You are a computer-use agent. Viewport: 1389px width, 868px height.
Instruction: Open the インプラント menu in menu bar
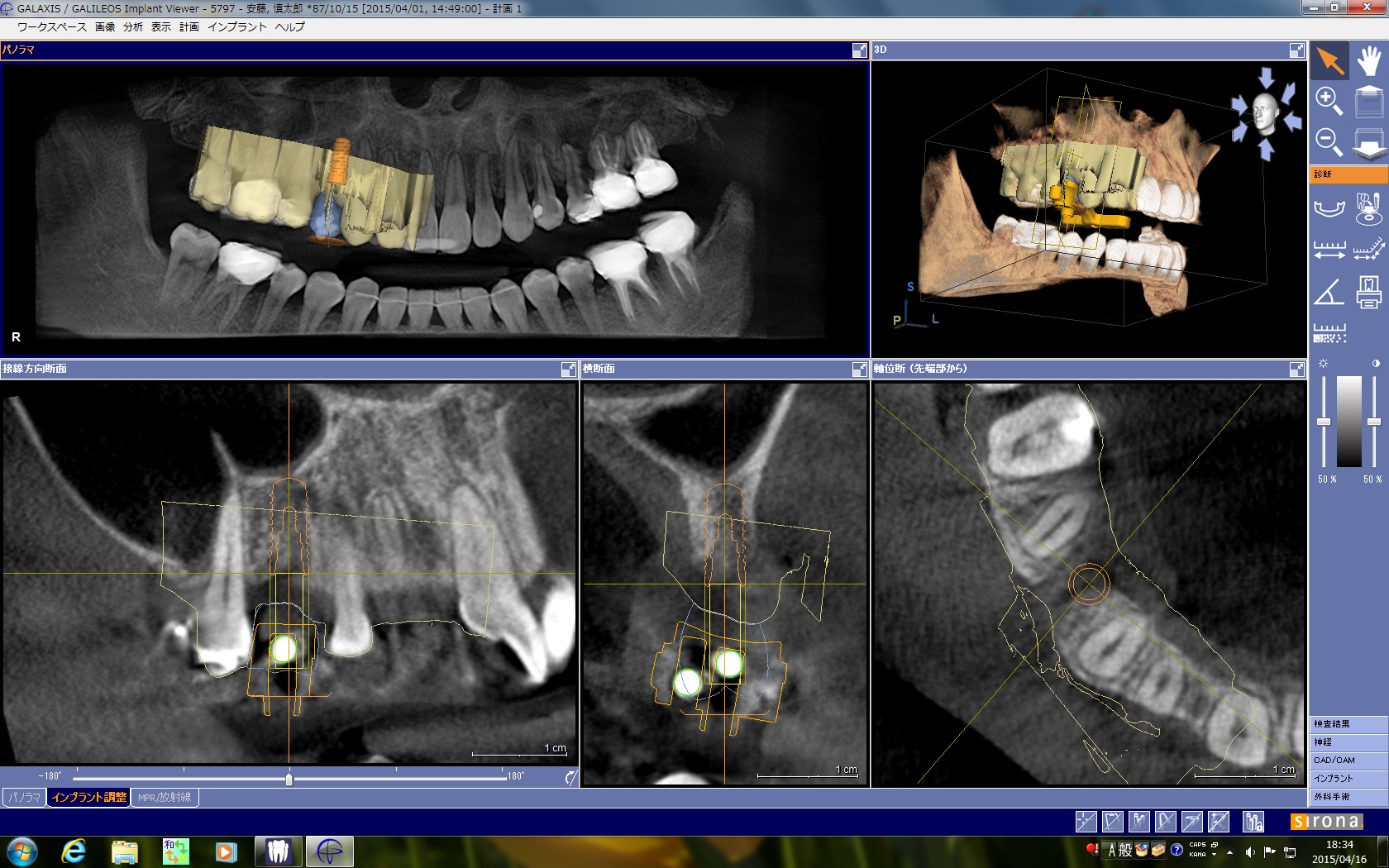coord(236,26)
